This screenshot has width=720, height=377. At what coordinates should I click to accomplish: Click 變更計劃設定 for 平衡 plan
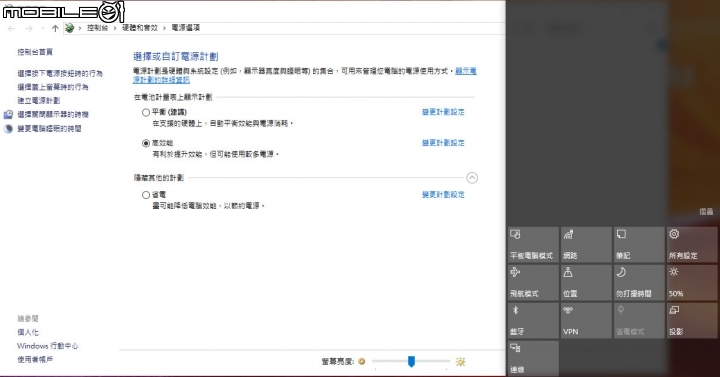click(443, 112)
